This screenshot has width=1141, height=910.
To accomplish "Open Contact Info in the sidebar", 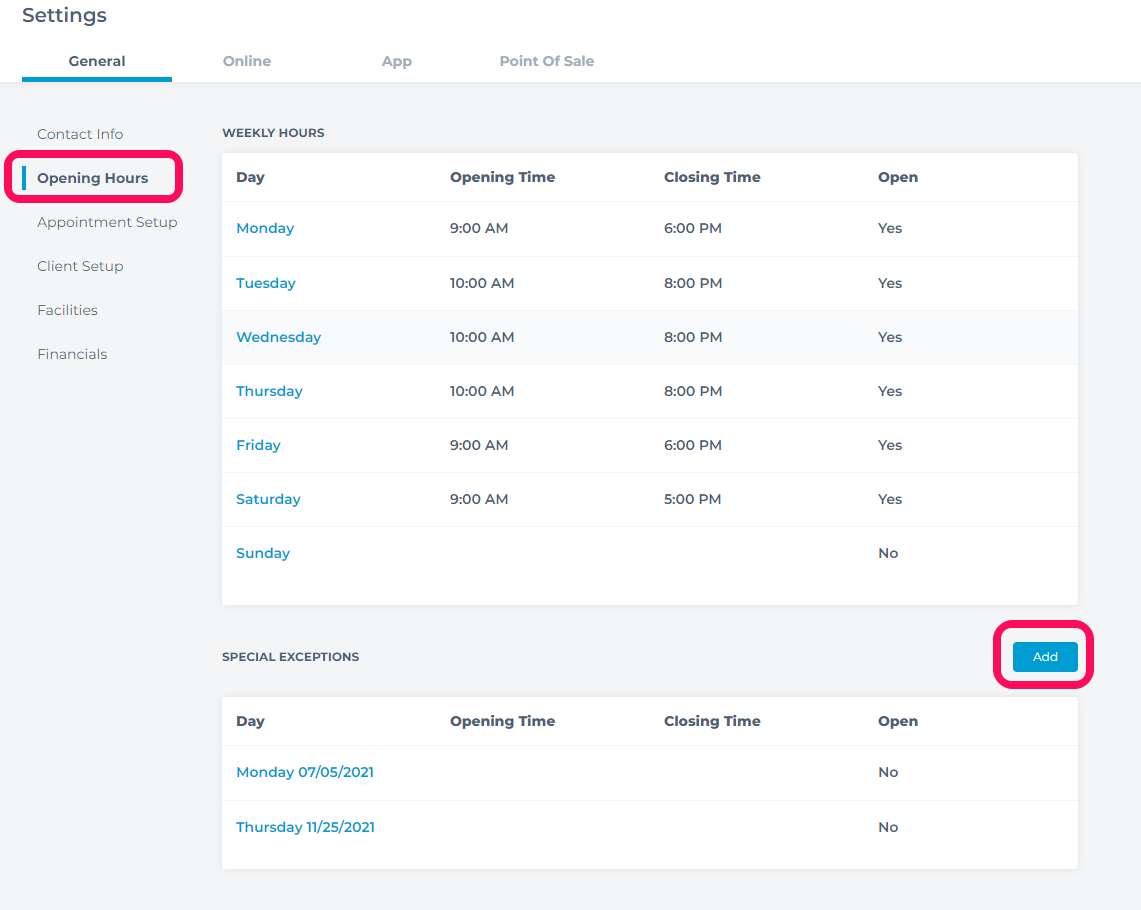I will [80, 134].
